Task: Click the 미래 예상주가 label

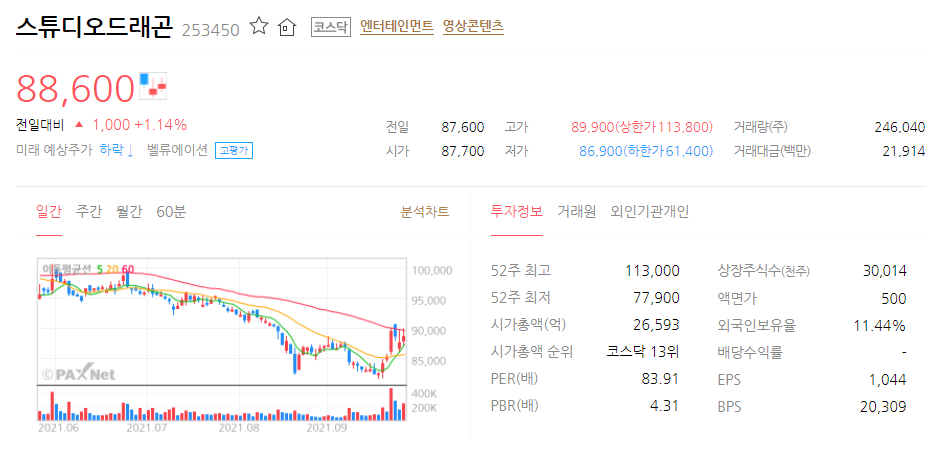Action: (x=54, y=151)
